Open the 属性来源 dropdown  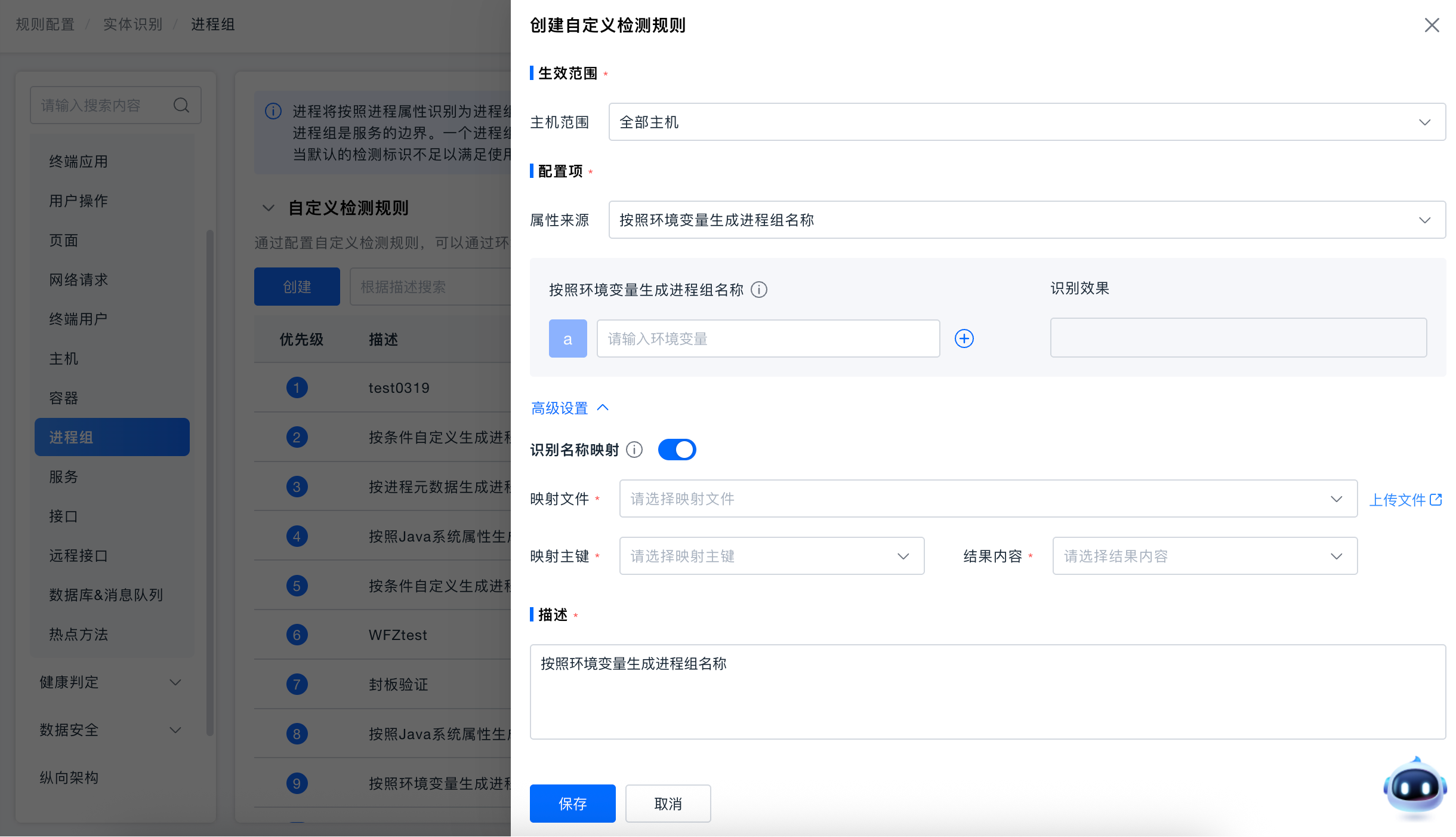pos(1027,220)
